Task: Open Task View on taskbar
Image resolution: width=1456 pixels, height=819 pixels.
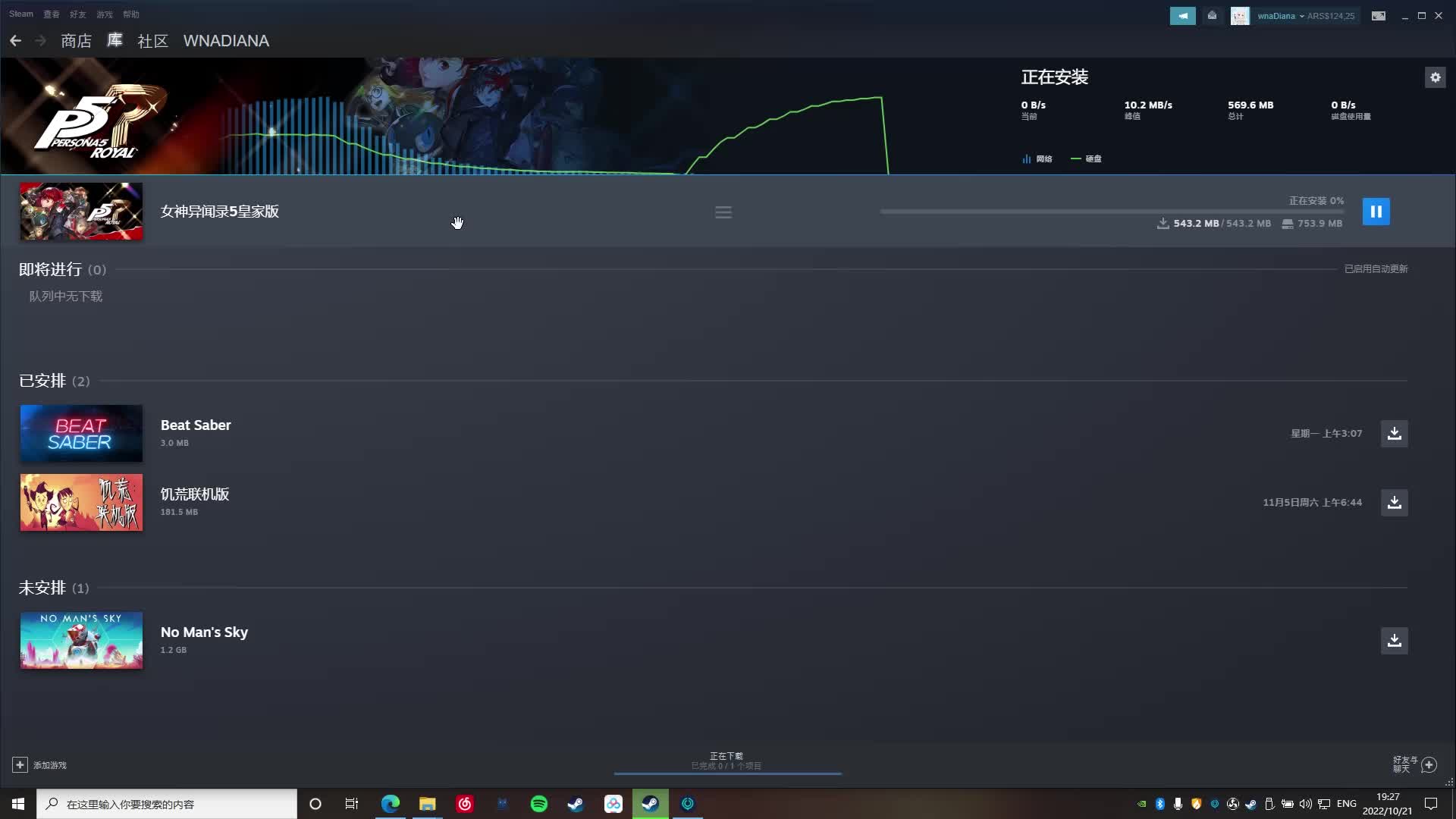Action: tap(352, 804)
